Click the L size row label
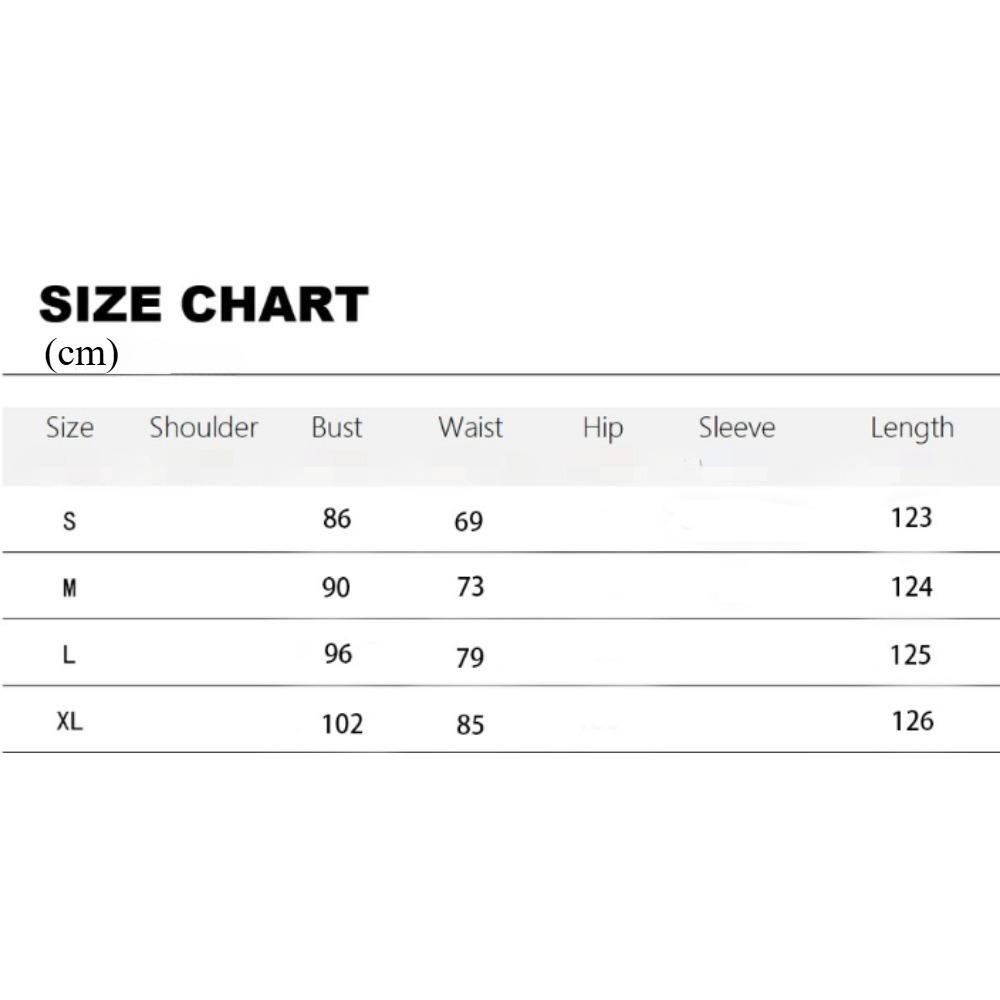Image resolution: width=1000 pixels, height=1000 pixels. tap(69, 656)
